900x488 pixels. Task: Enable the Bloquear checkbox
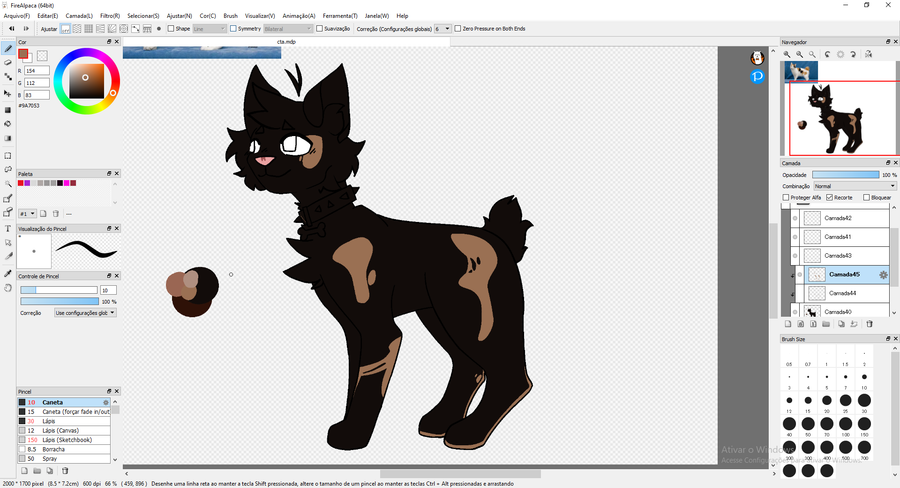[867, 197]
